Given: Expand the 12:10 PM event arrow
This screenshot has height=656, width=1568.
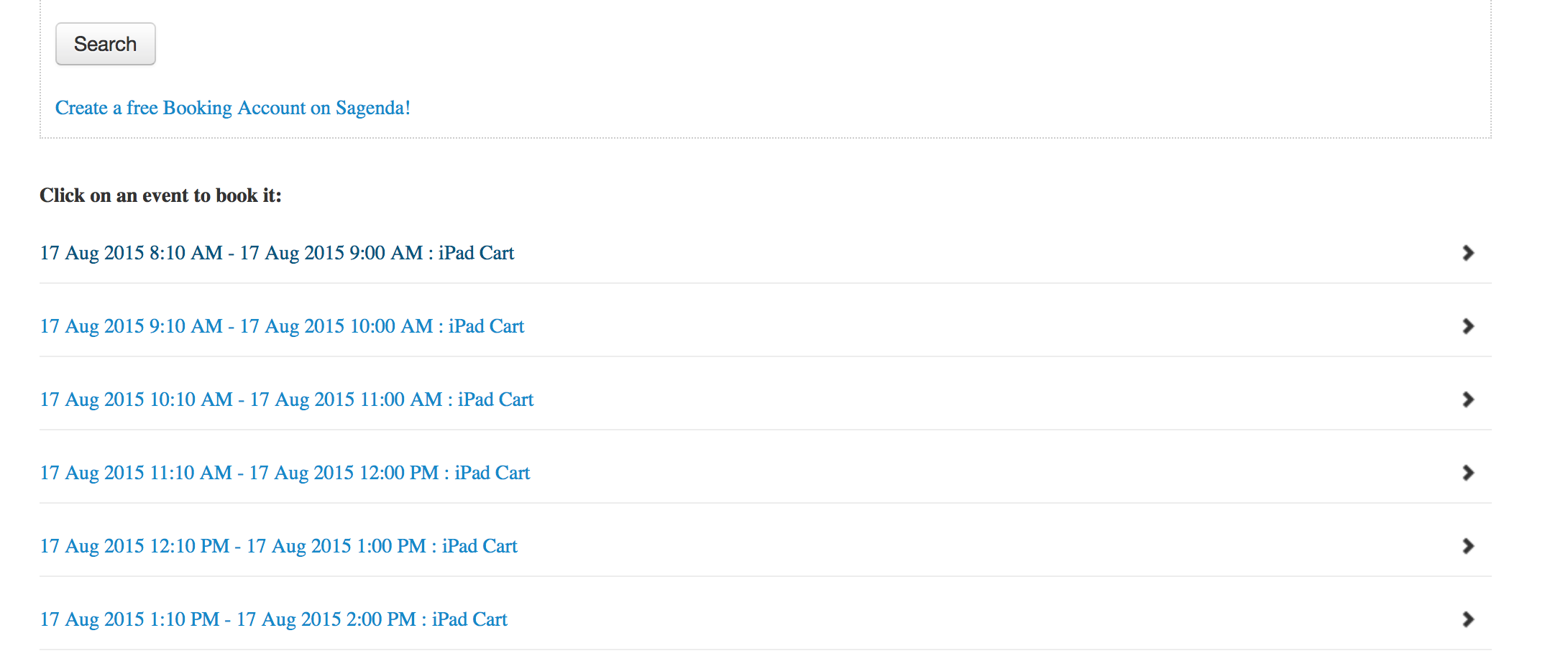Looking at the screenshot, I should [1468, 546].
